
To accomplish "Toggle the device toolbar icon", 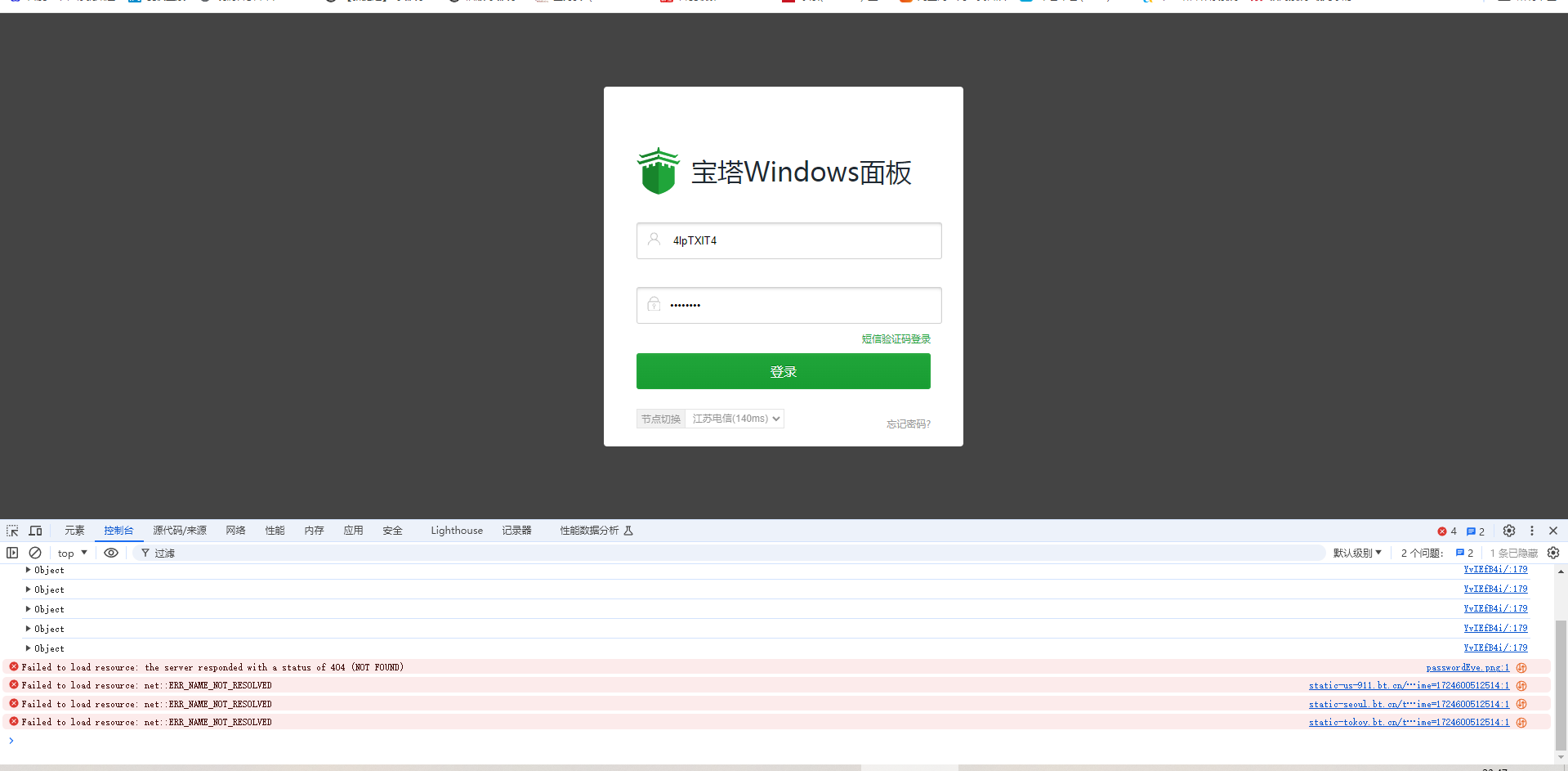I will [35, 531].
